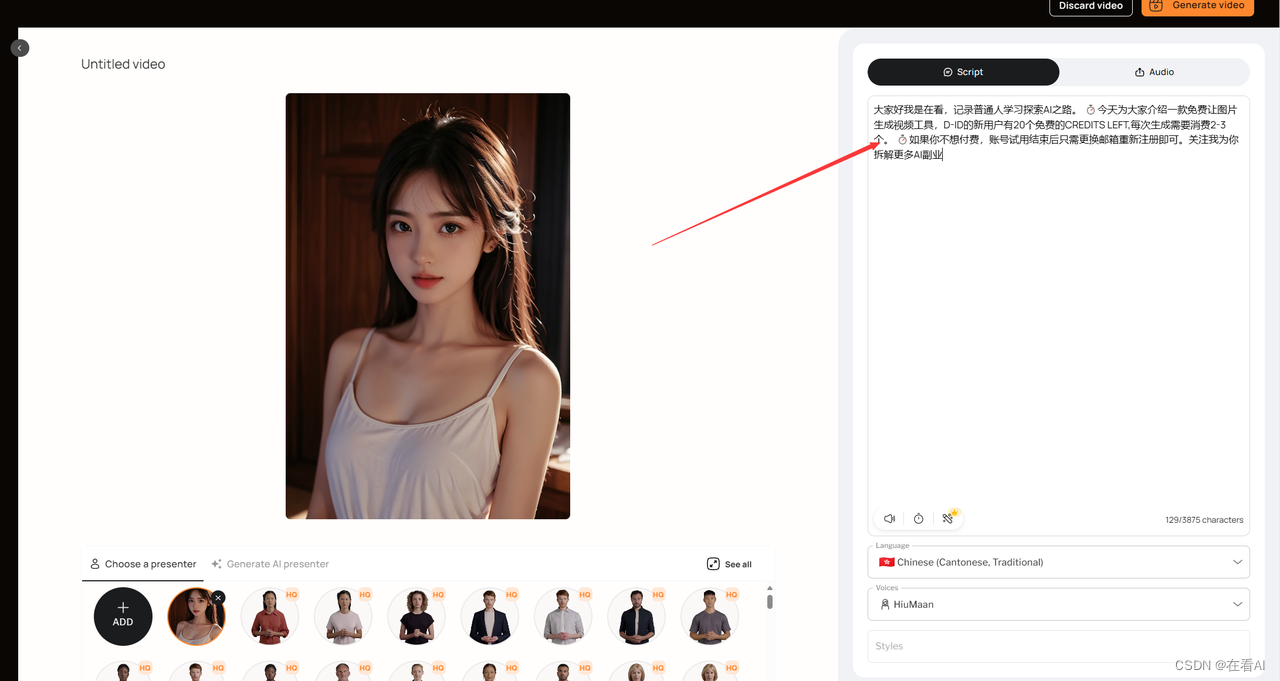
Task: Select the red-haired presenter in navy blazer
Action: 490,616
